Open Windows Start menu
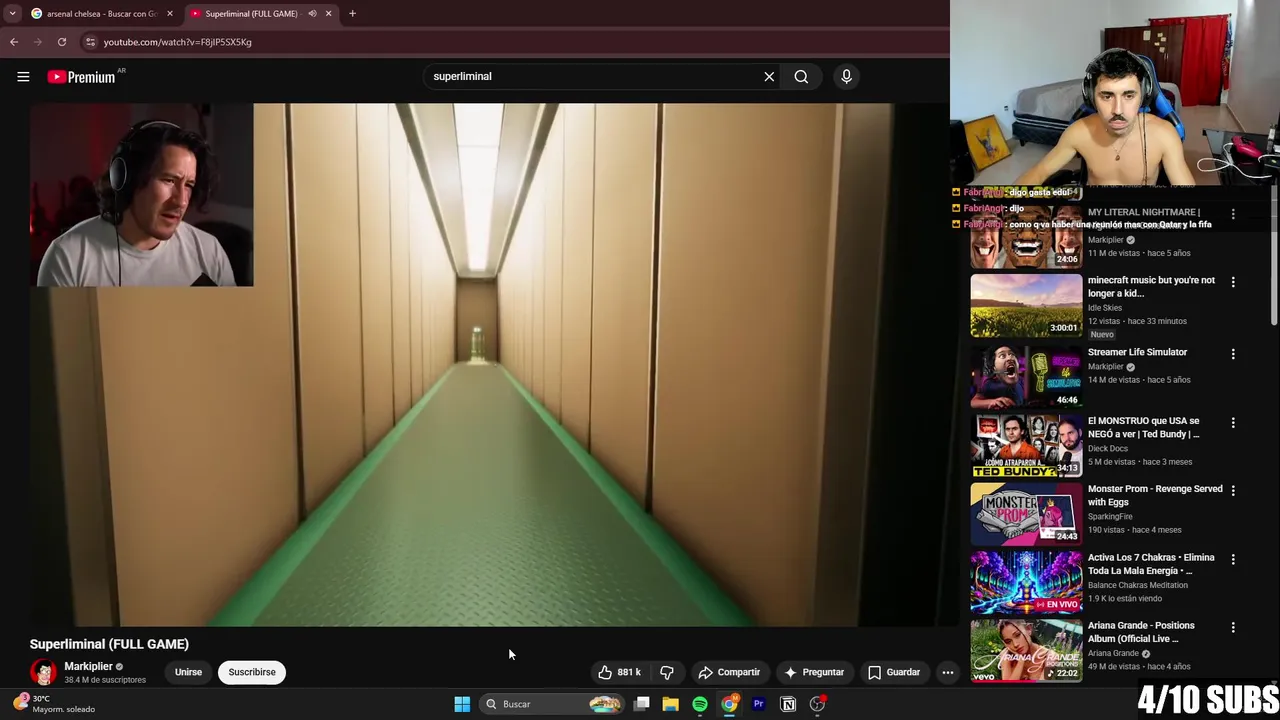The height and width of the screenshot is (720, 1280). [462, 704]
